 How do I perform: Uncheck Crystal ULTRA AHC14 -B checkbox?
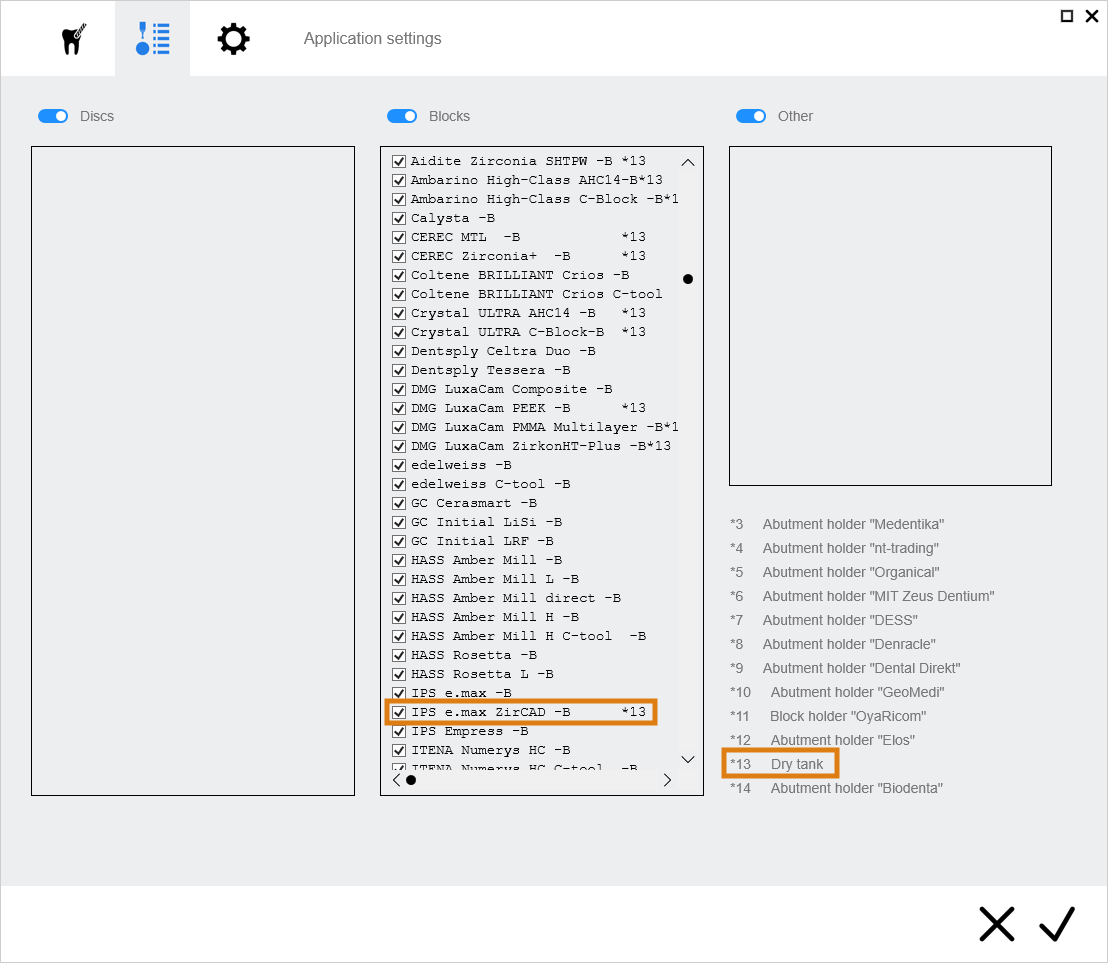pos(399,313)
